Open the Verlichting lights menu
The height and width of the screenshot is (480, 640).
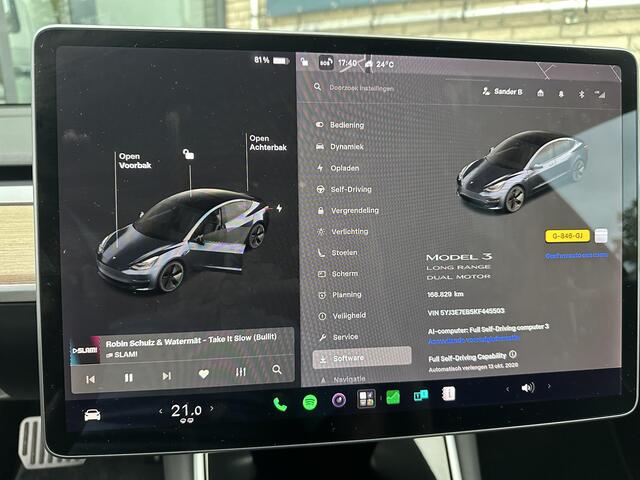point(344,231)
